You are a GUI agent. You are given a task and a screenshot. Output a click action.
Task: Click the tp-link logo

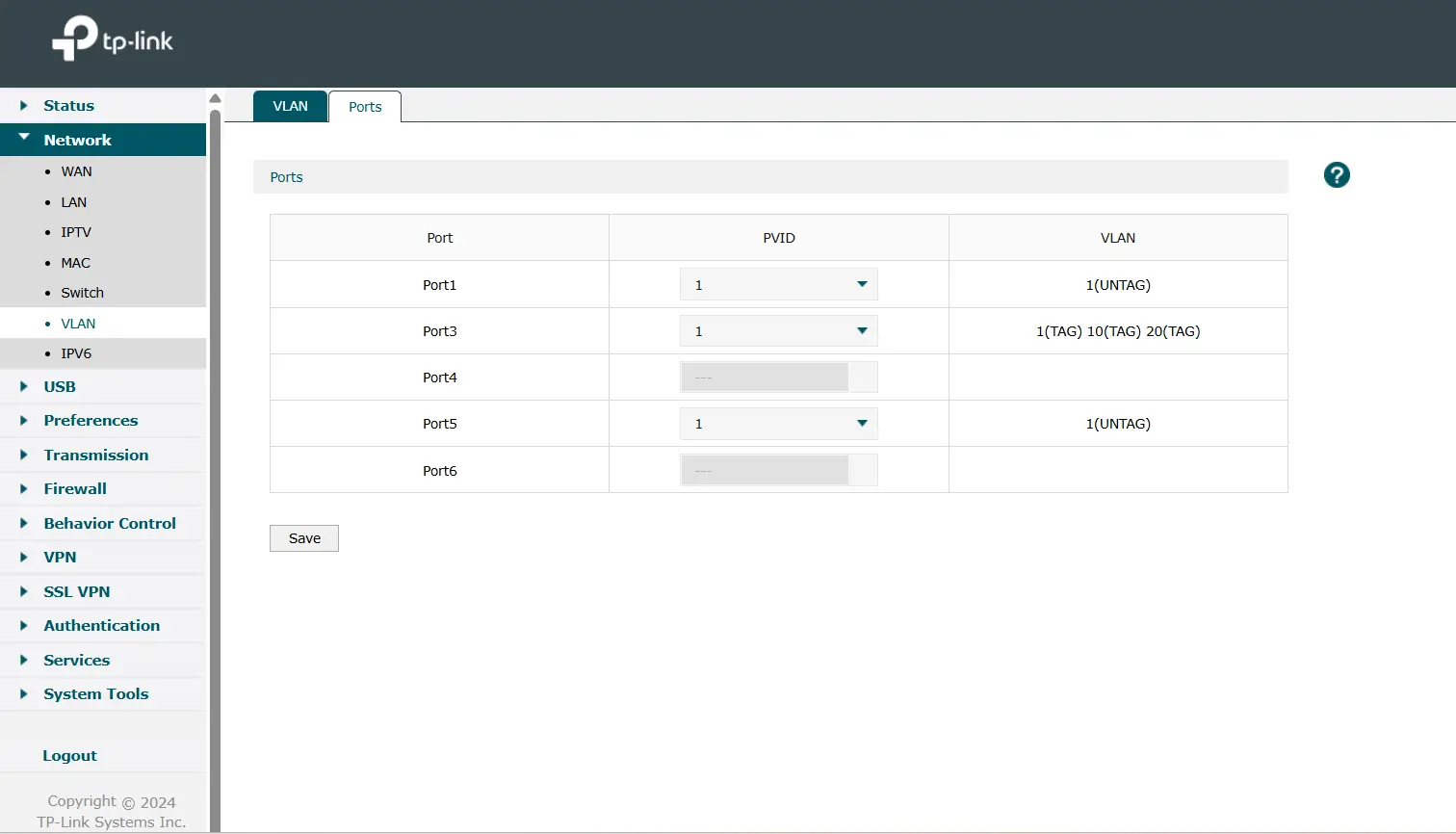pos(112,39)
